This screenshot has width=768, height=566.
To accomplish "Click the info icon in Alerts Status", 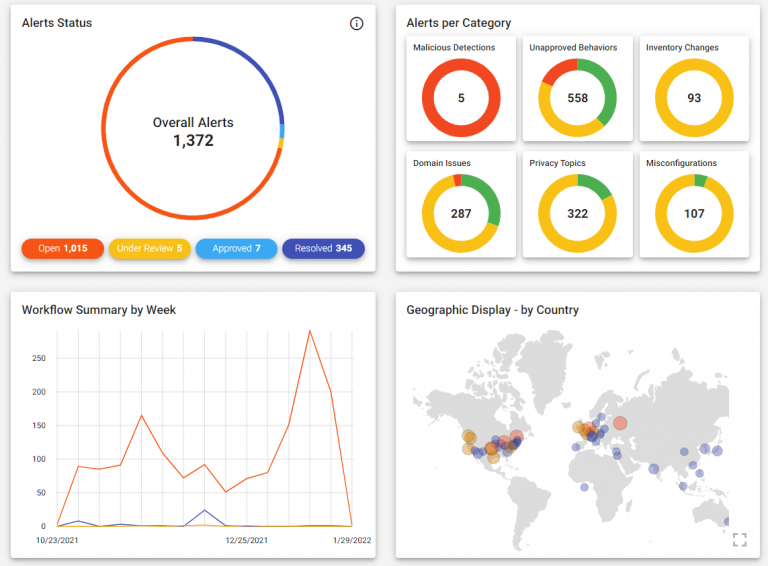I will point(356,23).
